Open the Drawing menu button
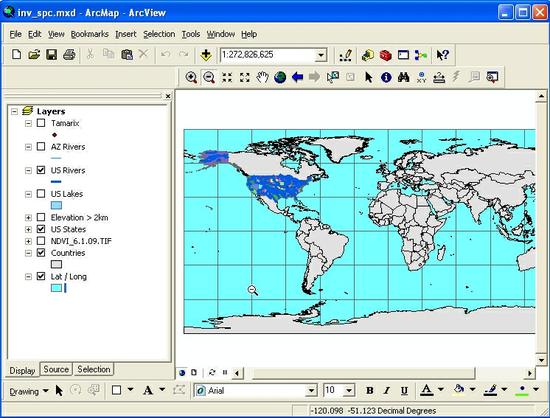 29,391
